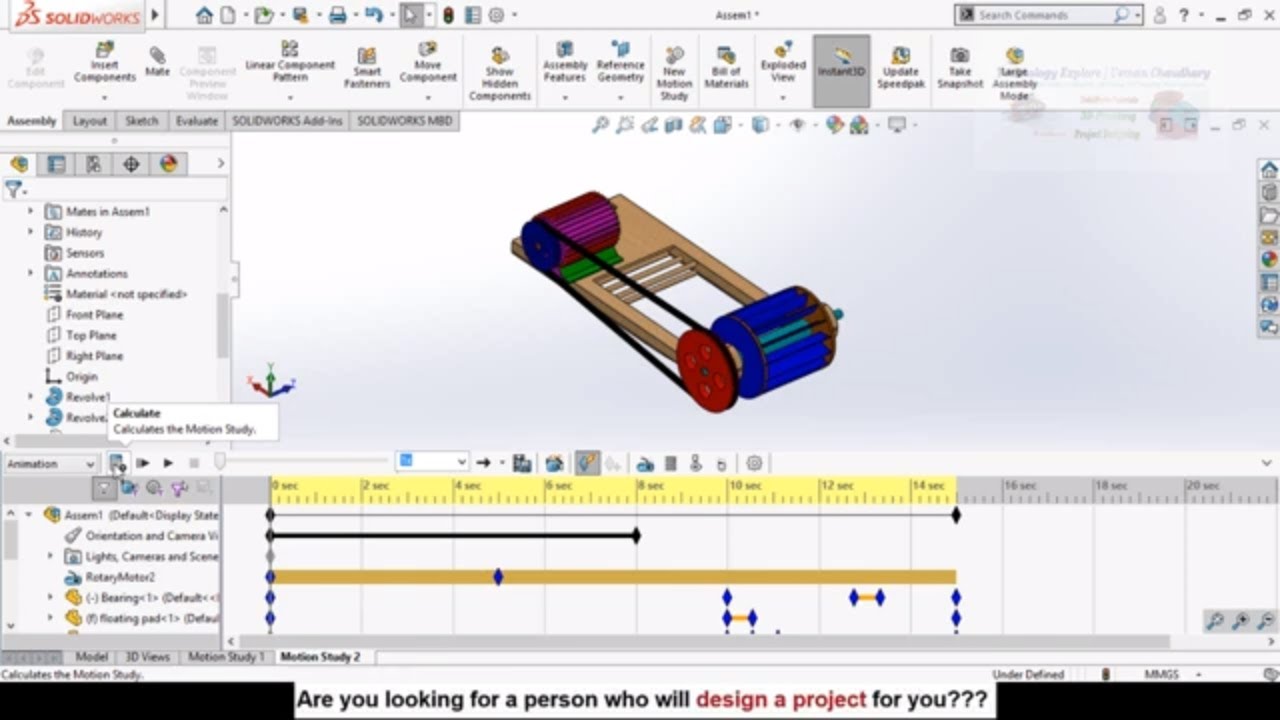Collapse the Assem1 node in motion tree
This screenshot has height=720, width=1280.
click(29, 514)
